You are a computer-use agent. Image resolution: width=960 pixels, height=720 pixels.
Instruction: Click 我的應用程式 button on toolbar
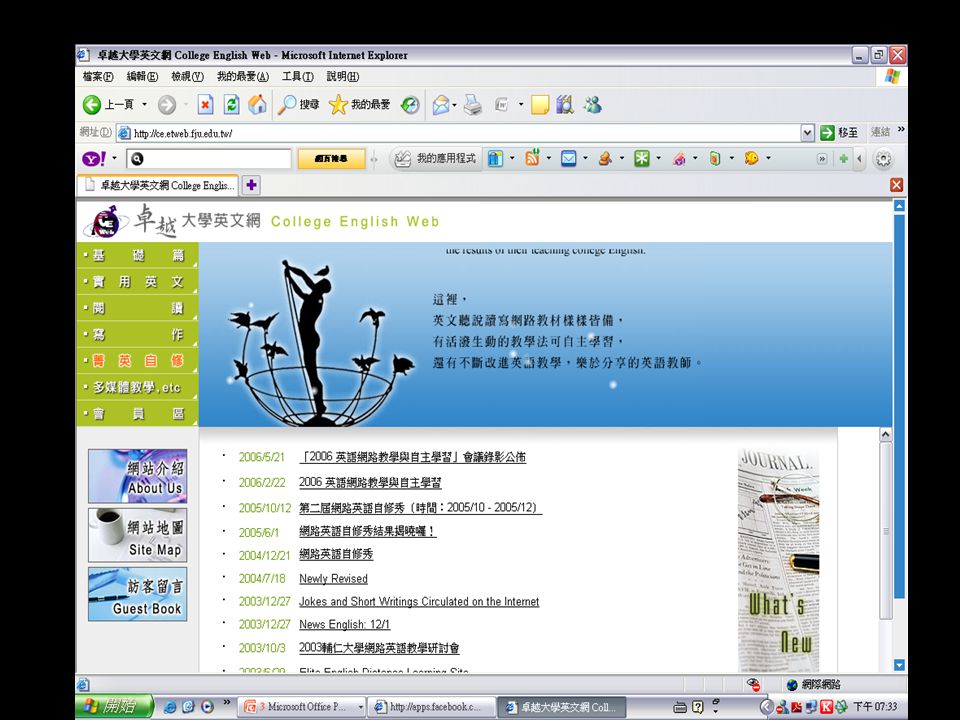pyautogui.click(x=435, y=159)
